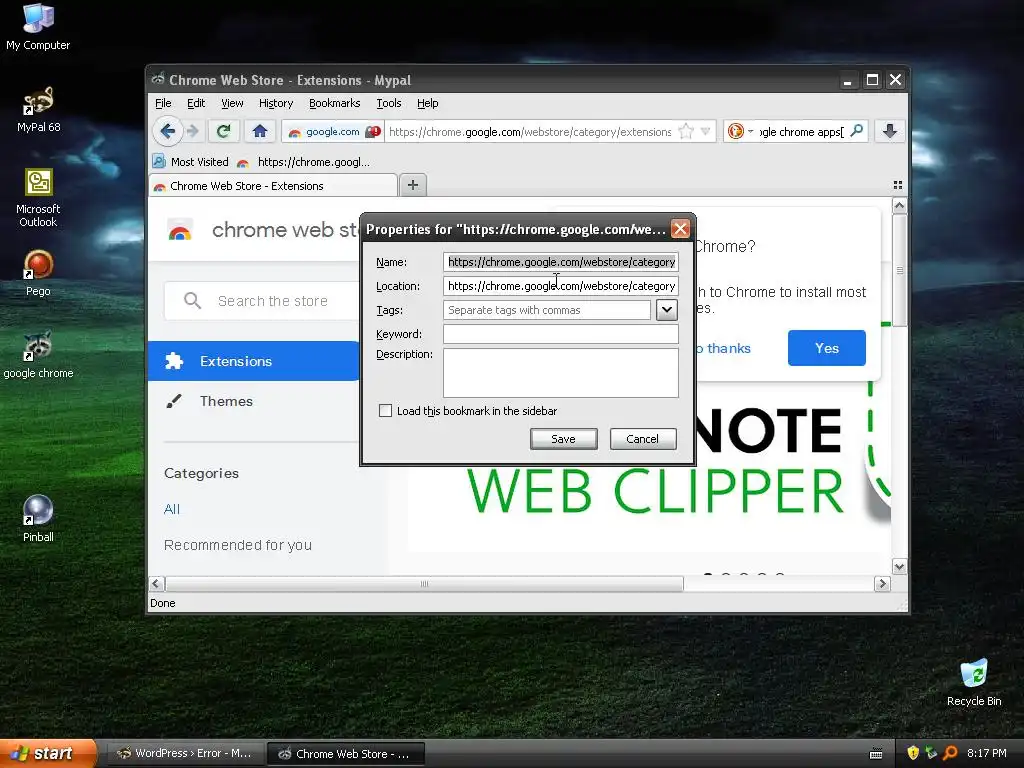
Task: Open the View menu
Action: pyautogui.click(x=232, y=103)
